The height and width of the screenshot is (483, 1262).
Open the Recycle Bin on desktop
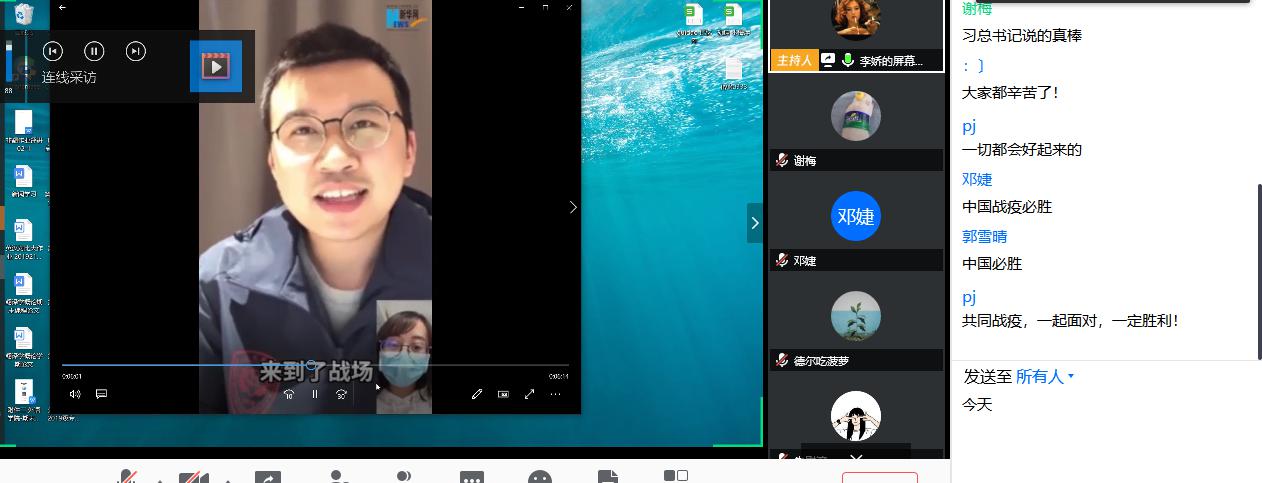[x=24, y=13]
